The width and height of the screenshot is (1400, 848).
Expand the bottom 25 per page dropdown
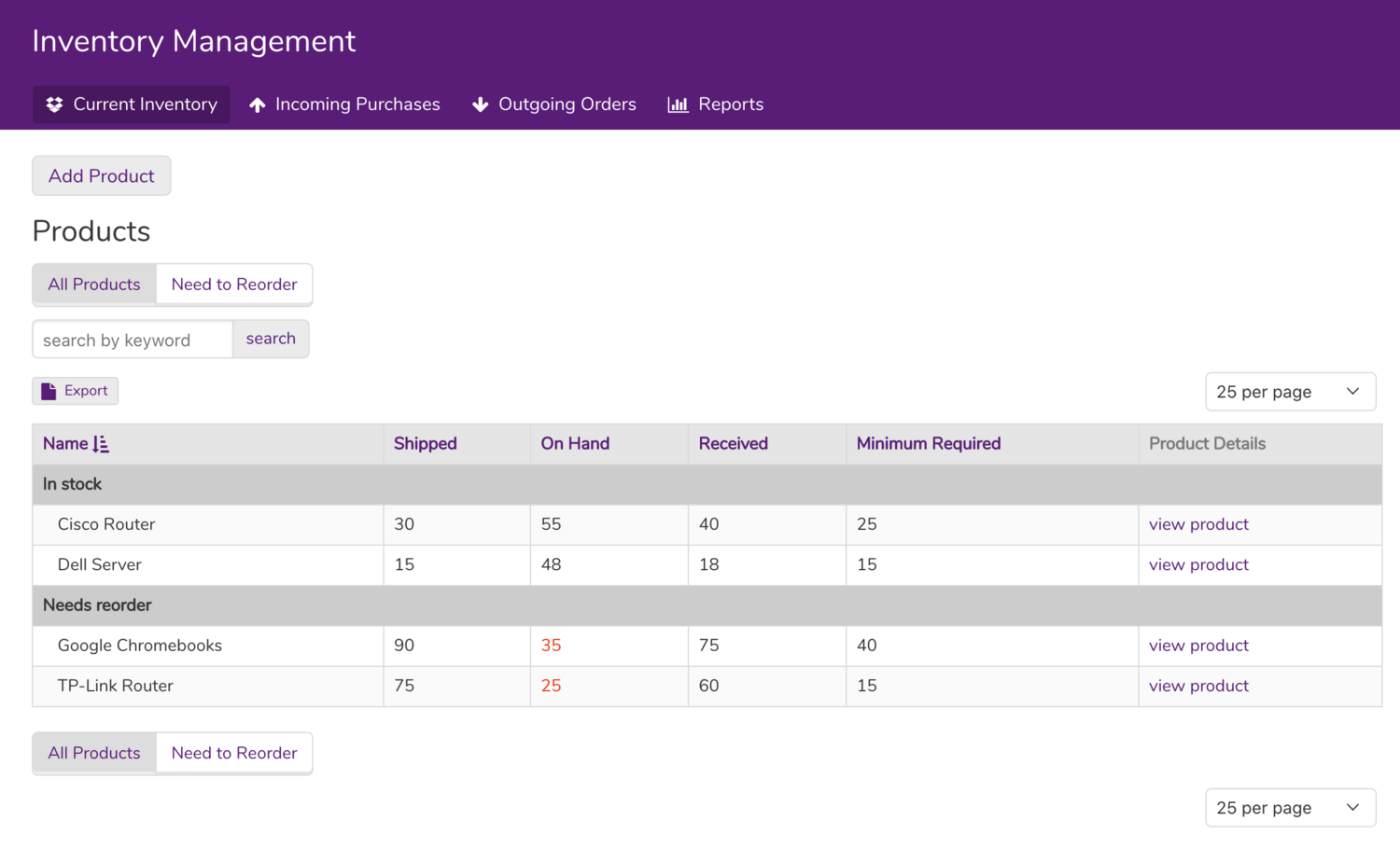(x=1290, y=808)
